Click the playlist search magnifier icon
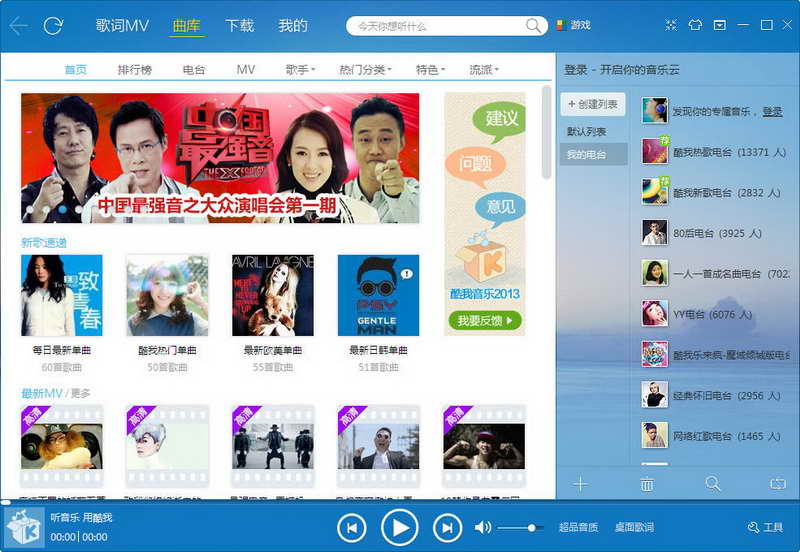The image size is (800, 552). coord(712,484)
